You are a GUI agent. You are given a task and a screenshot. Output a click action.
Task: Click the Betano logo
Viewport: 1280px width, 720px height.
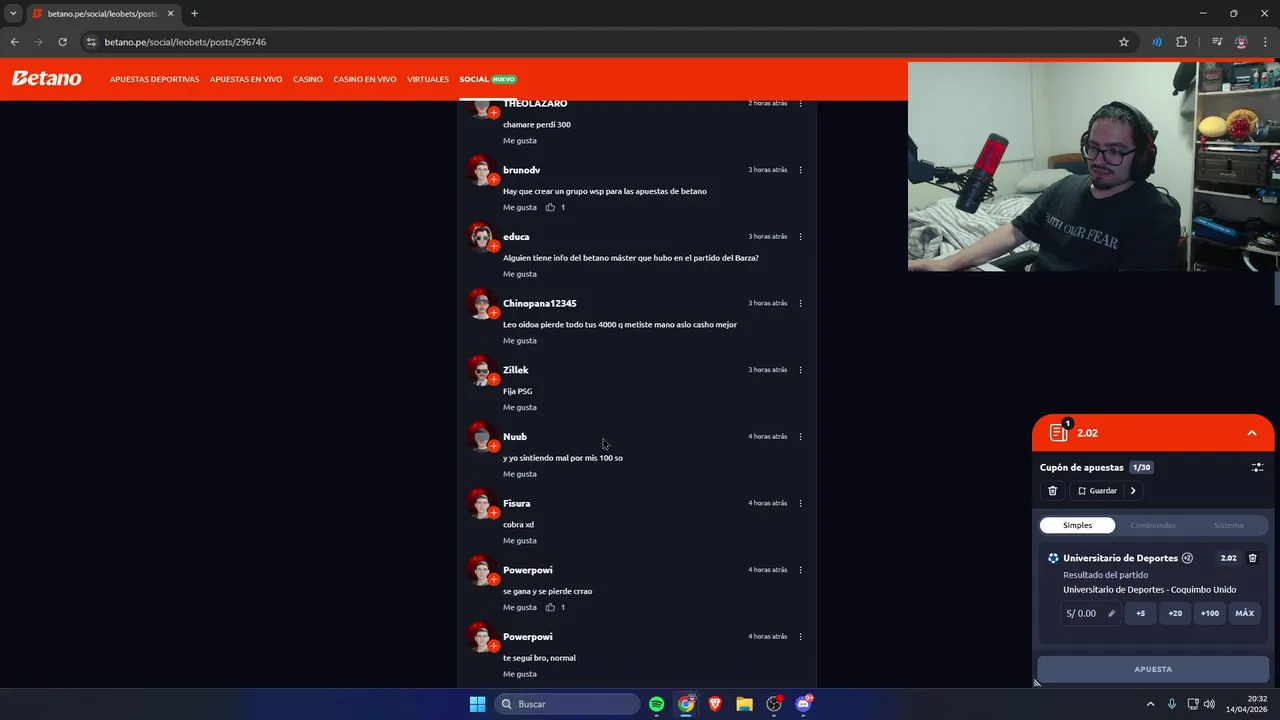[46, 78]
